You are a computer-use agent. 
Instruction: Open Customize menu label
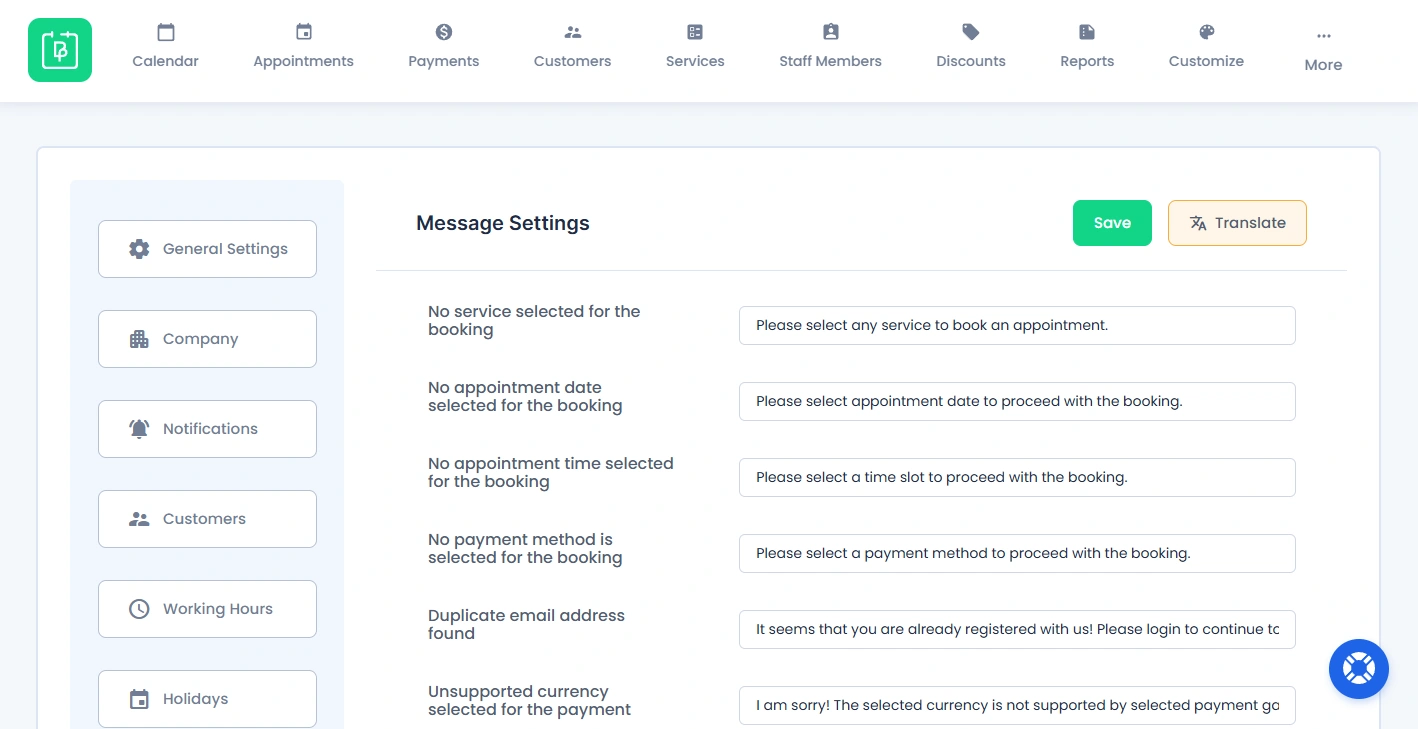[1207, 61]
